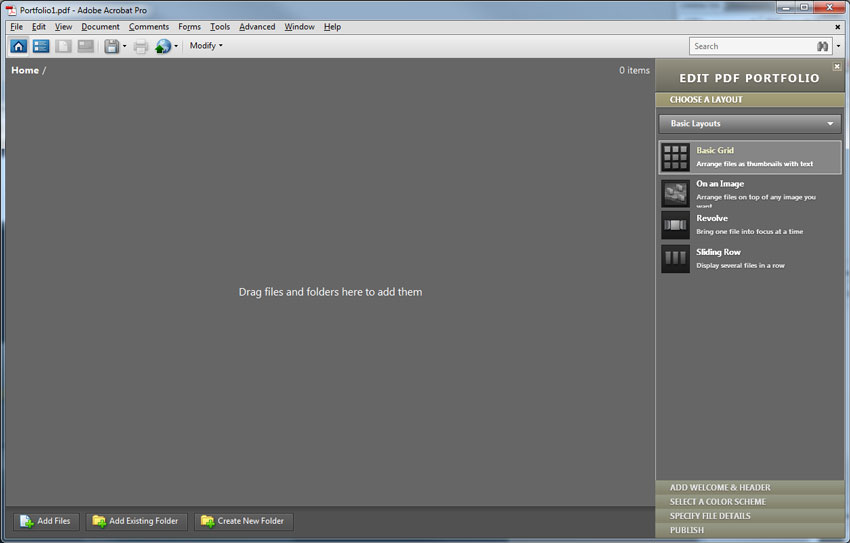Click the printer icon in toolbar
The height and width of the screenshot is (543, 850).
(141, 46)
